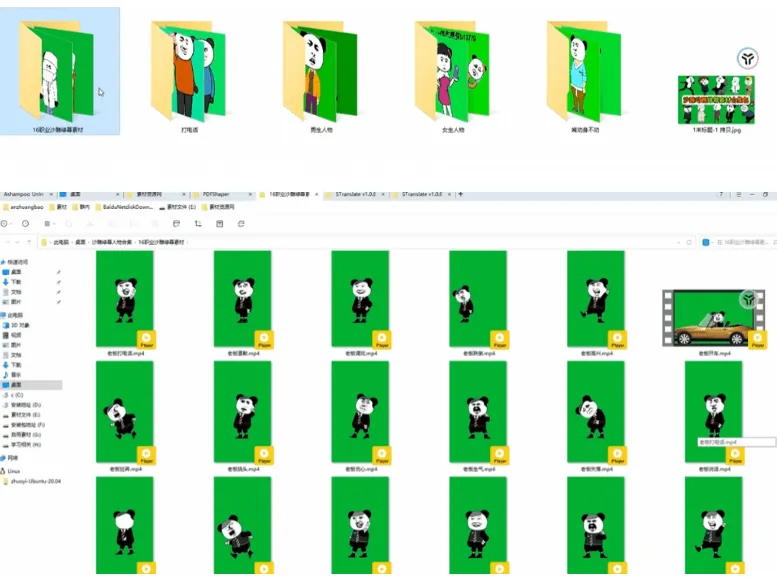Open the new tab plus button
This screenshot has height=579, width=777.
[x=460, y=194]
